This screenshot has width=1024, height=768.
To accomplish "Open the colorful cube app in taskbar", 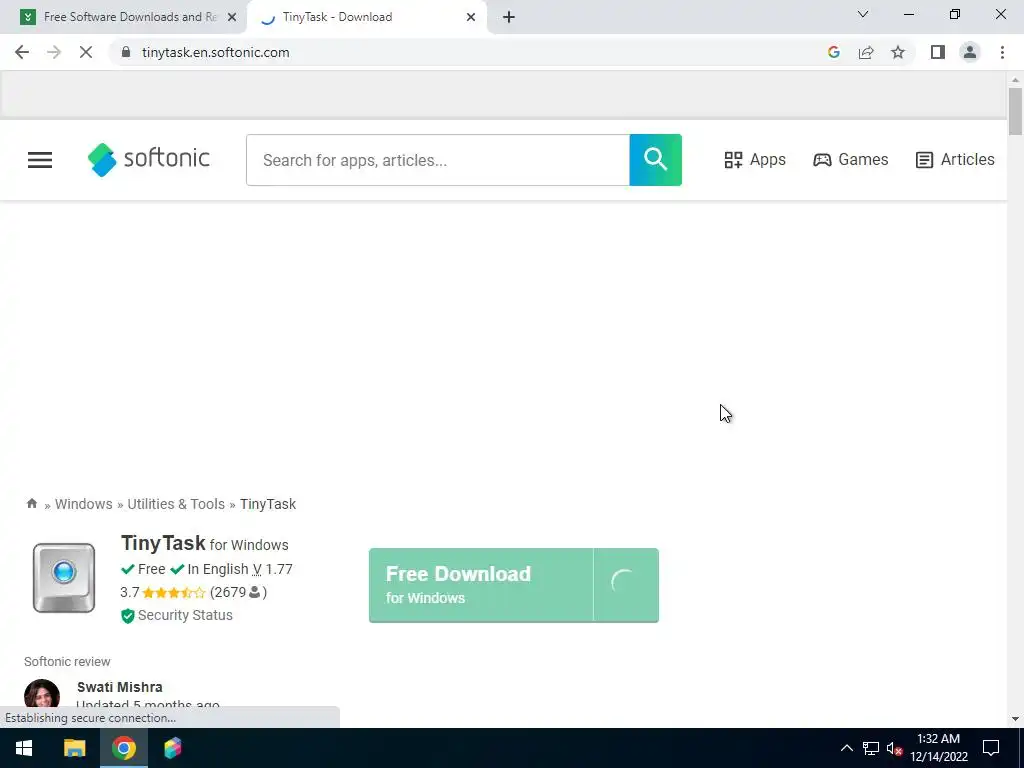I will 172,748.
